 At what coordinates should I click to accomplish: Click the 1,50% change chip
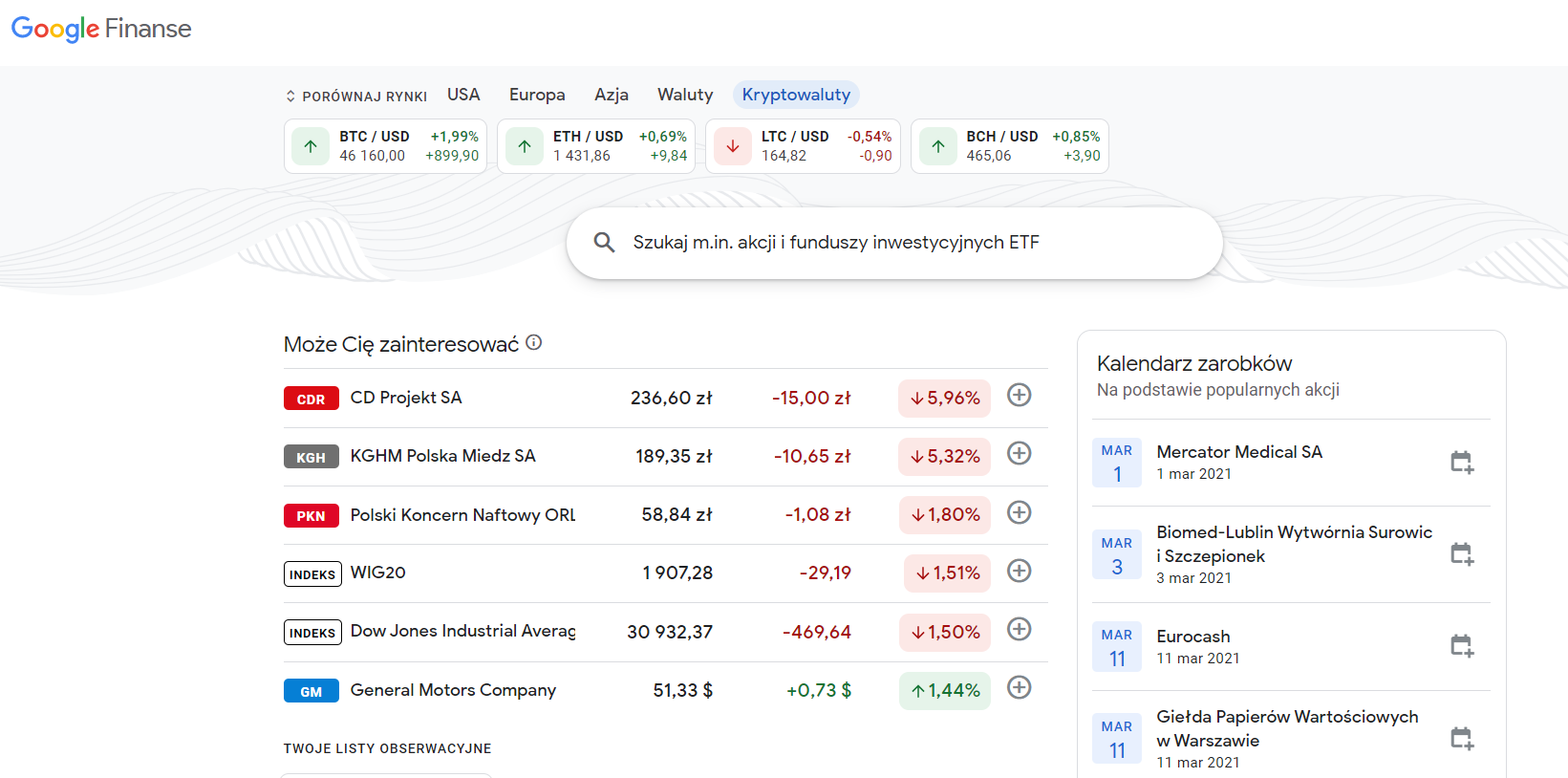944,632
